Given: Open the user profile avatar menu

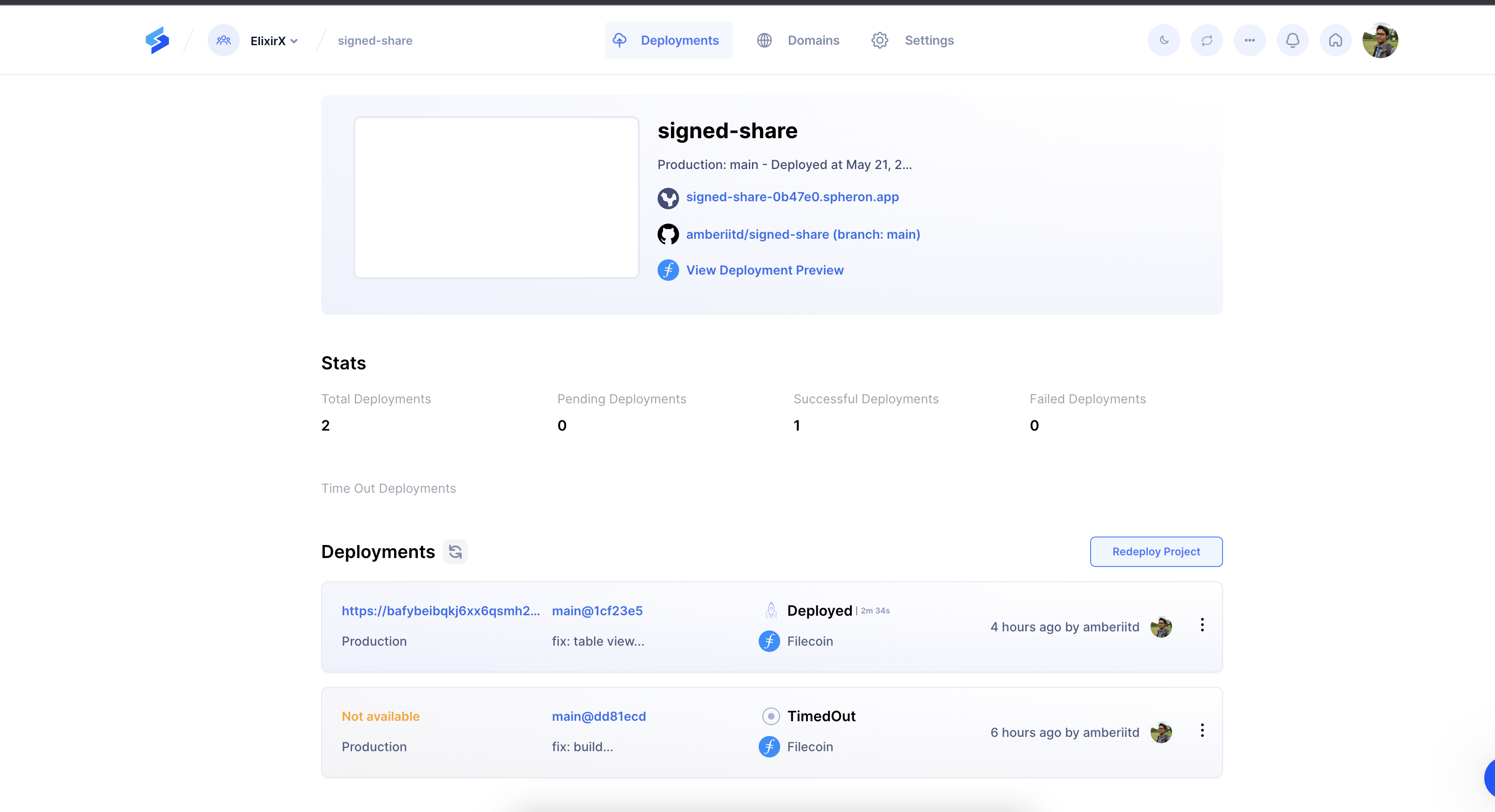Looking at the screenshot, I should (x=1380, y=40).
